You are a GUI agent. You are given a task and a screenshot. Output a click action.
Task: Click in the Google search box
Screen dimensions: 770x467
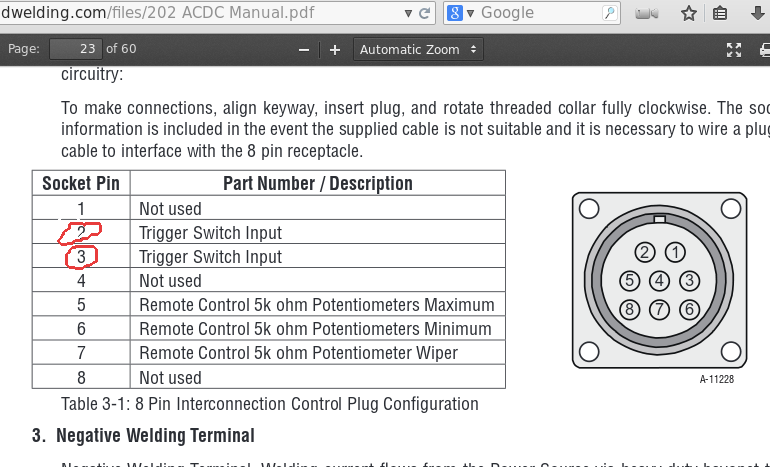(540, 14)
